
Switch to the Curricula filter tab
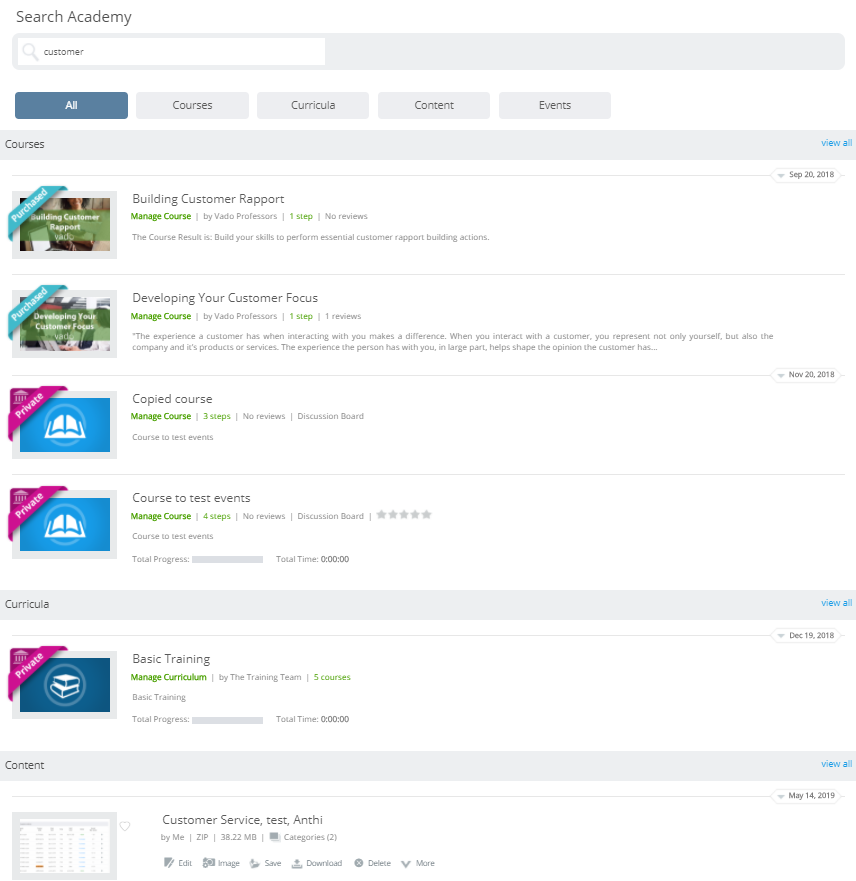point(313,105)
